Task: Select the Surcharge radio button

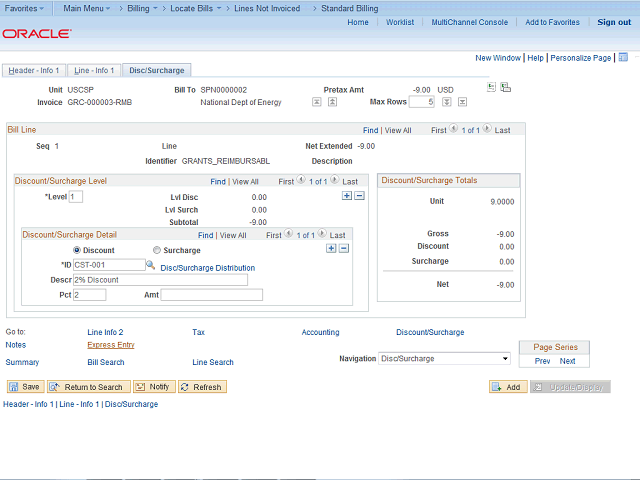Action: [156, 250]
